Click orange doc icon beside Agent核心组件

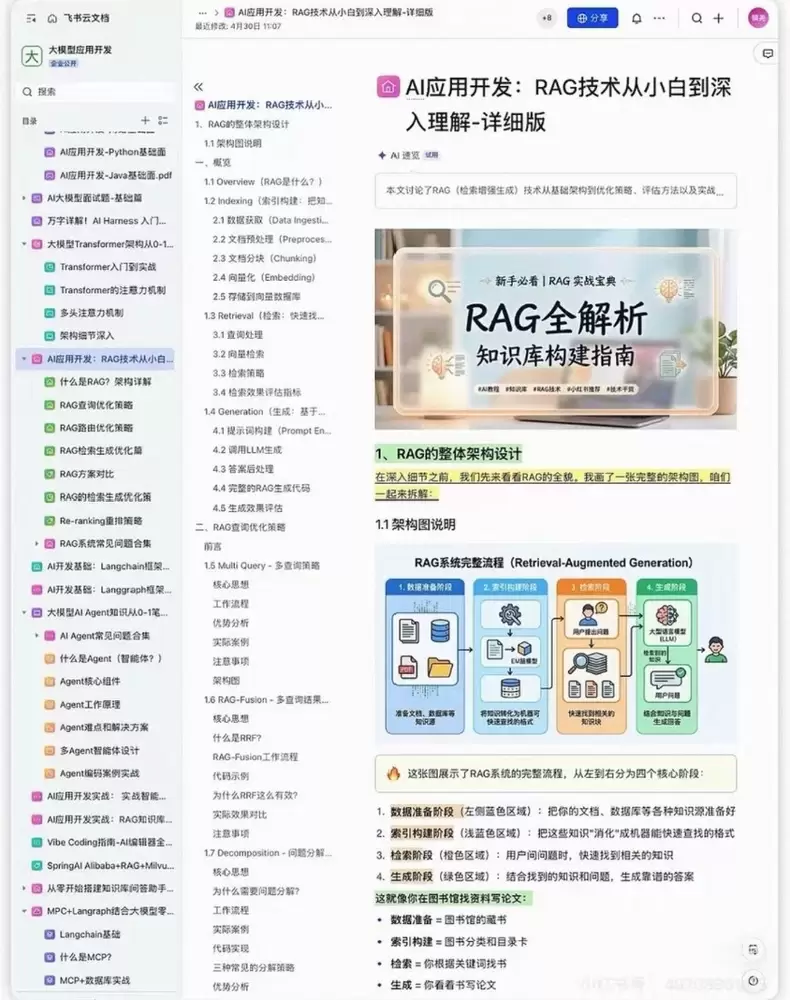pos(50,681)
